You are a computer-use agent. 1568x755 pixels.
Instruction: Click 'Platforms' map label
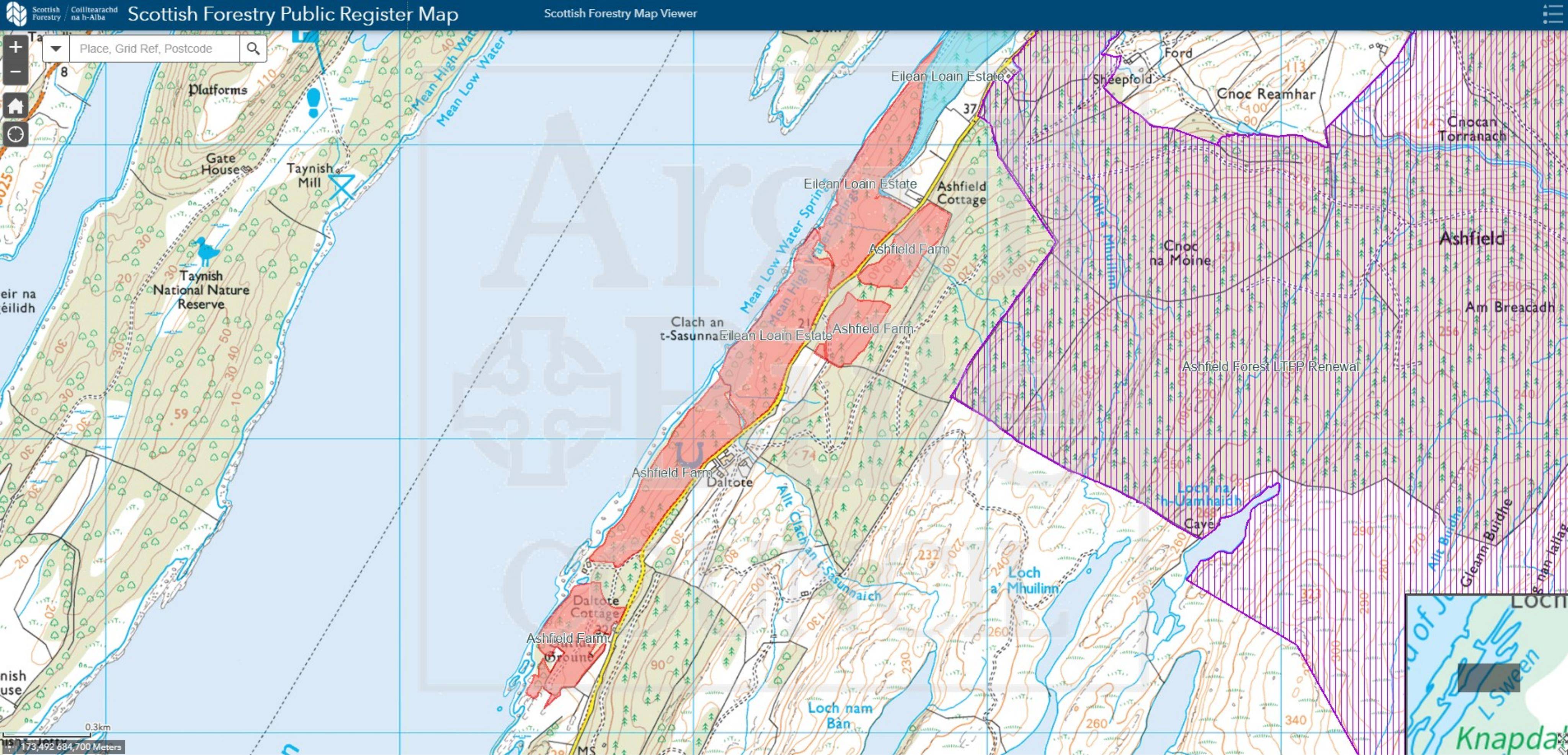tap(218, 90)
